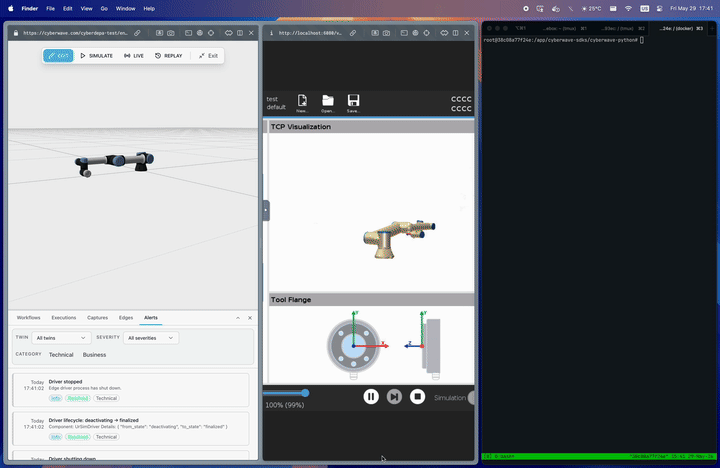This screenshot has height=468, width=720.
Task: Click the Open folder icon in URSim
Action: coord(327,103)
